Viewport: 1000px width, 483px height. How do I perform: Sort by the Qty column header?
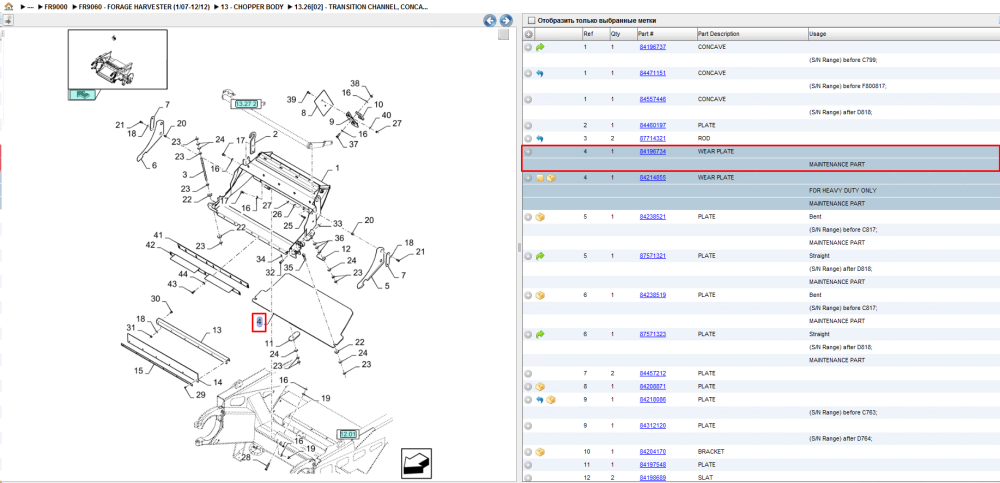click(x=615, y=34)
